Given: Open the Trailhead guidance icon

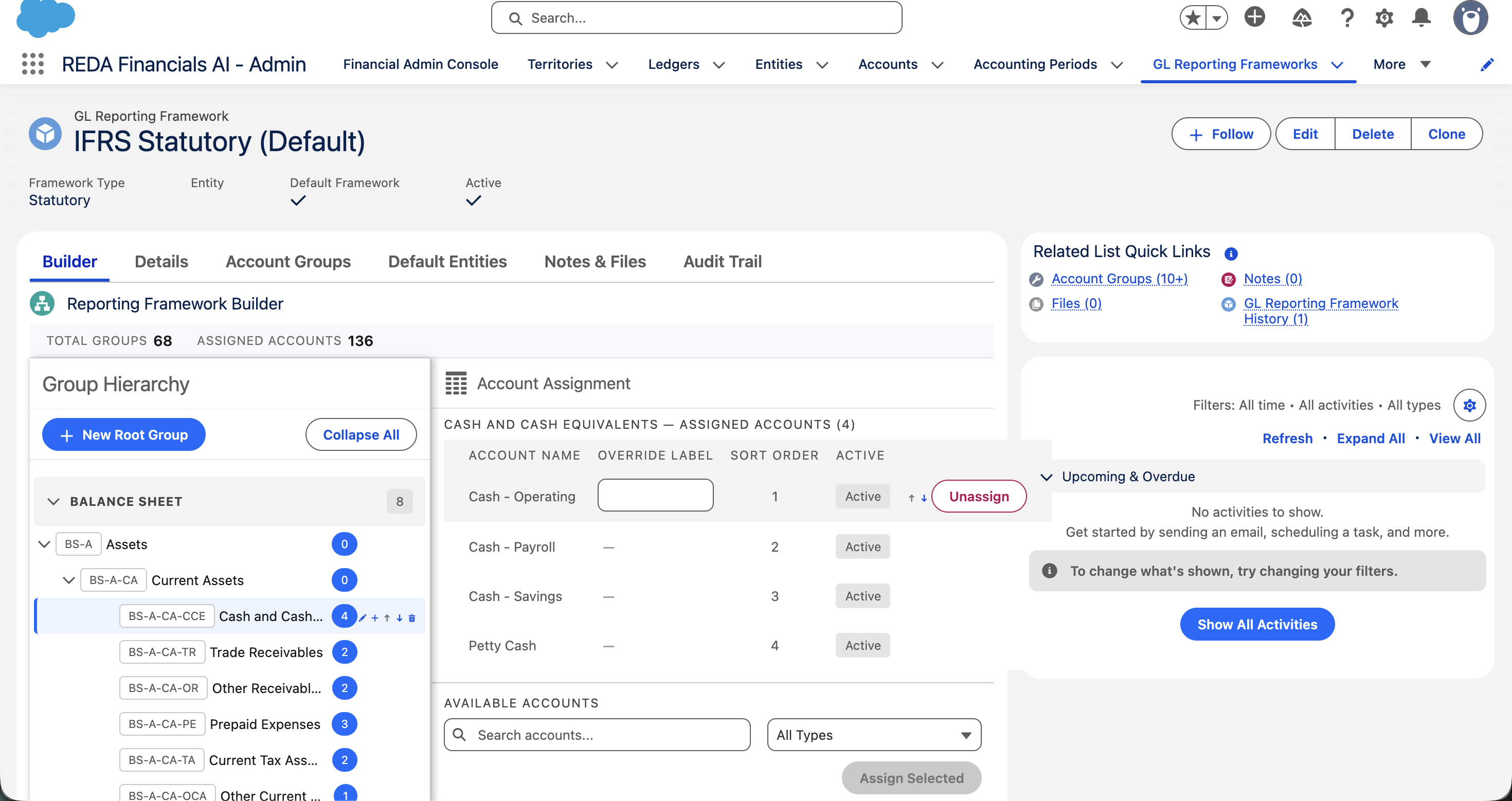Looking at the screenshot, I should click(1301, 17).
